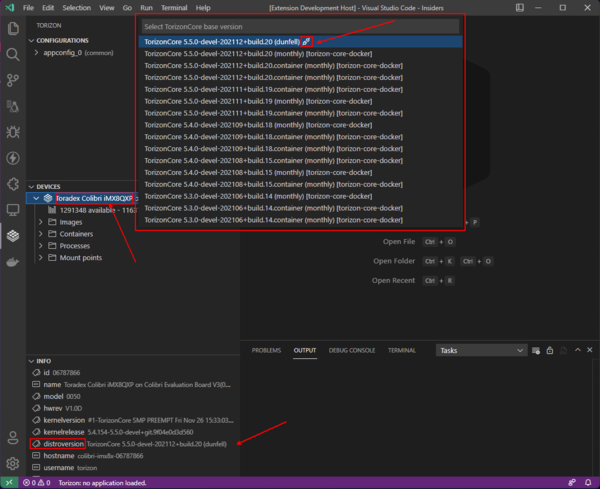Collapse the CONFIGURATIONS section
600x489 pixels.
point(31,41)
